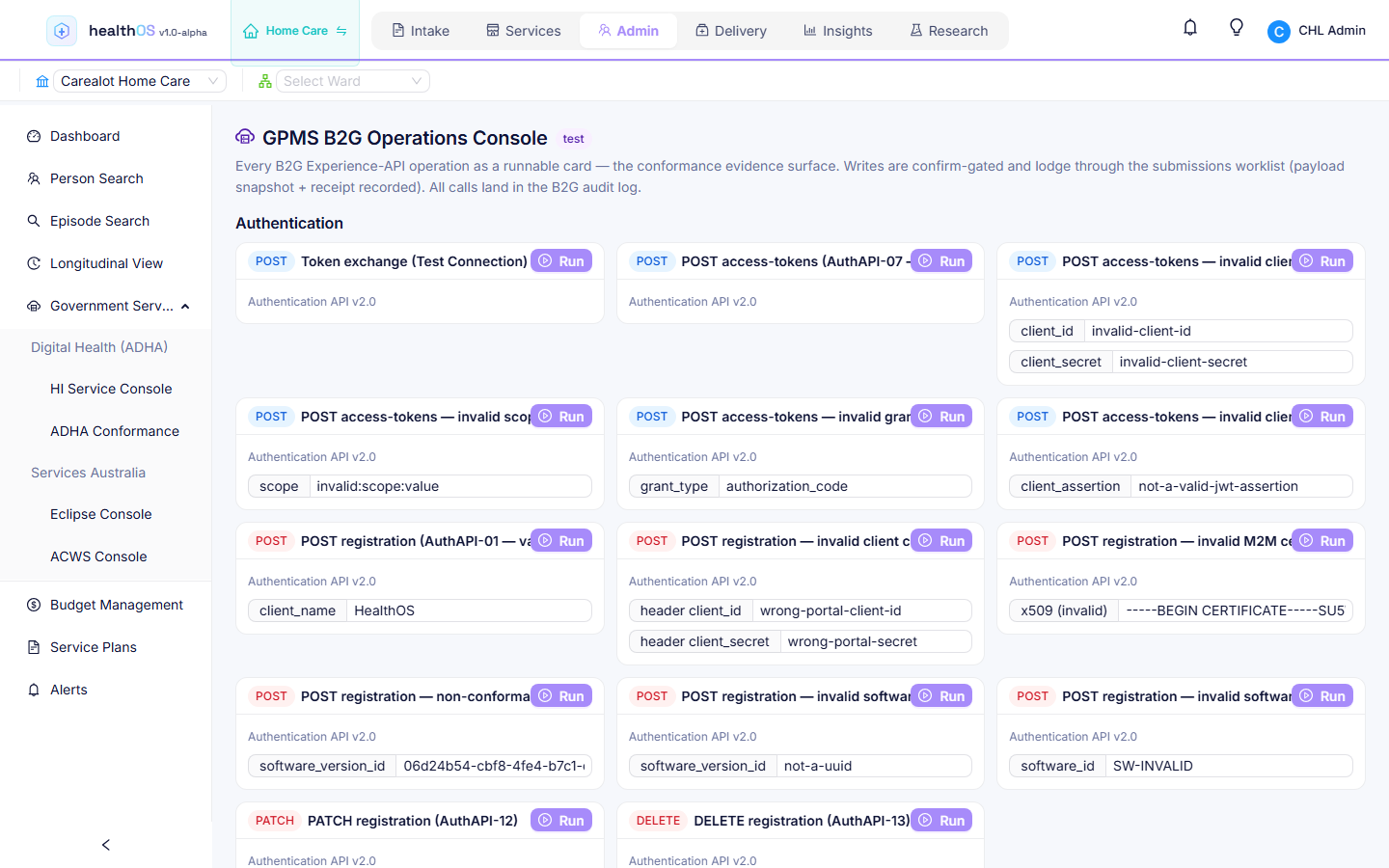Run PATCH registration (AuthAPI-12)
Image resolution: width=1389 pixels, height=868 pixels.
click(561, 821)
